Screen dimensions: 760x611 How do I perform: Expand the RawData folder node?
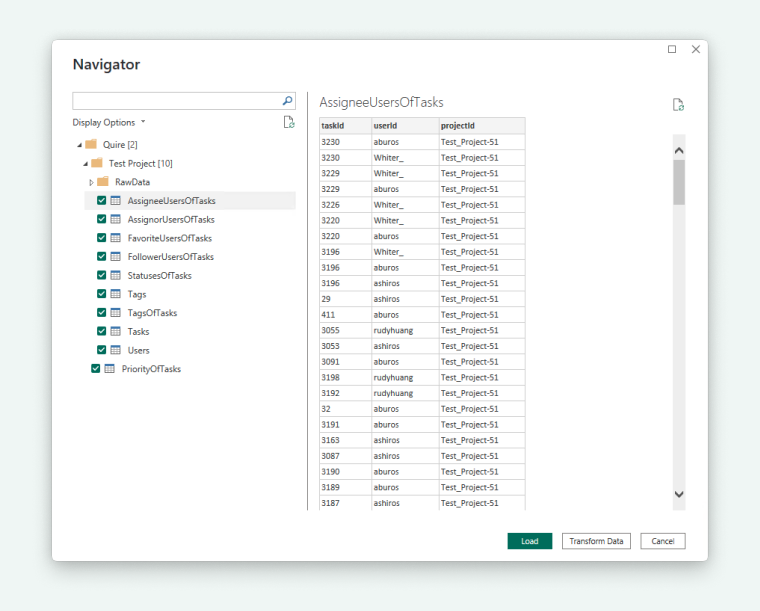(x=91, y=182)
